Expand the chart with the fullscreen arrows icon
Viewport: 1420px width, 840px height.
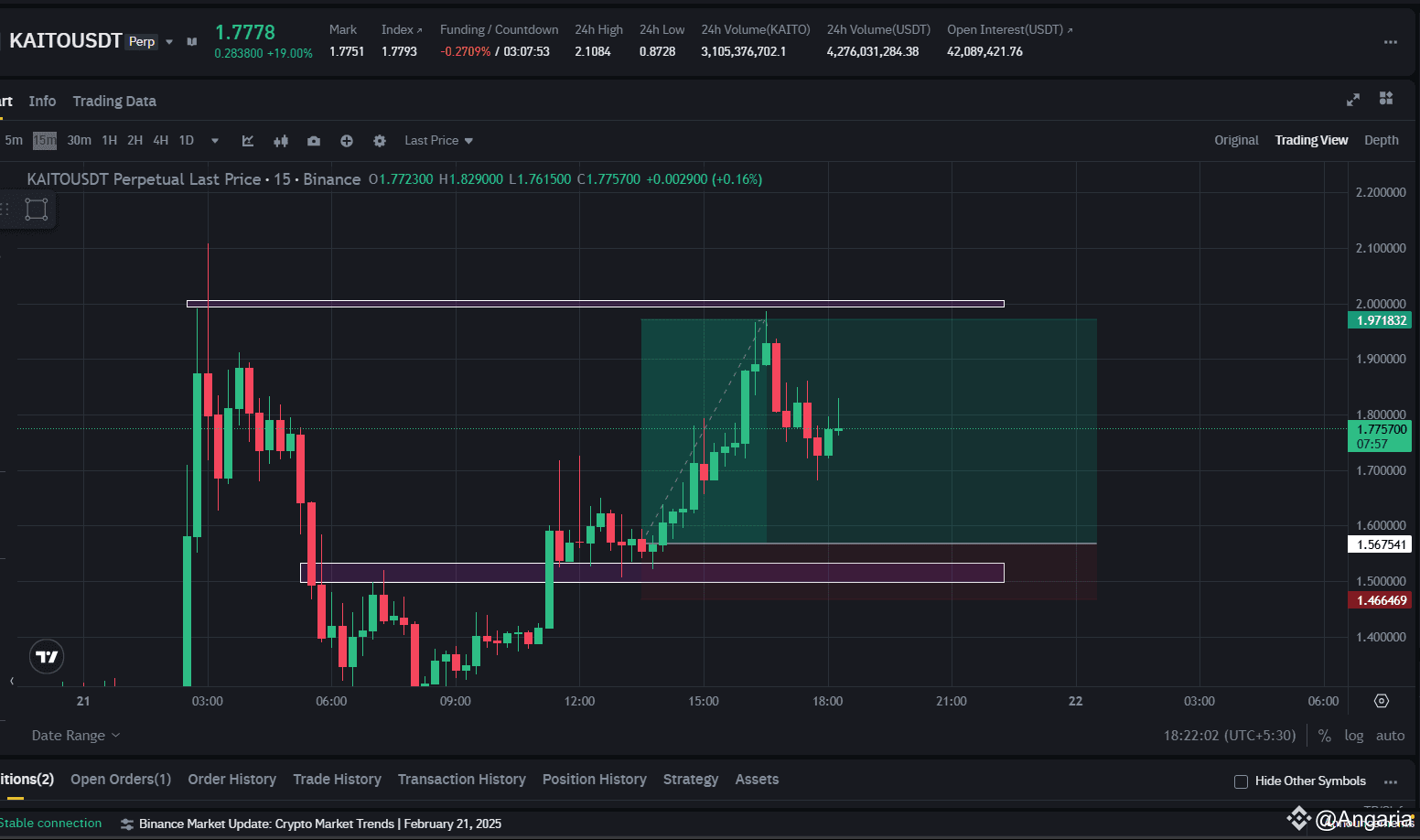click(x=1352, y=99)
